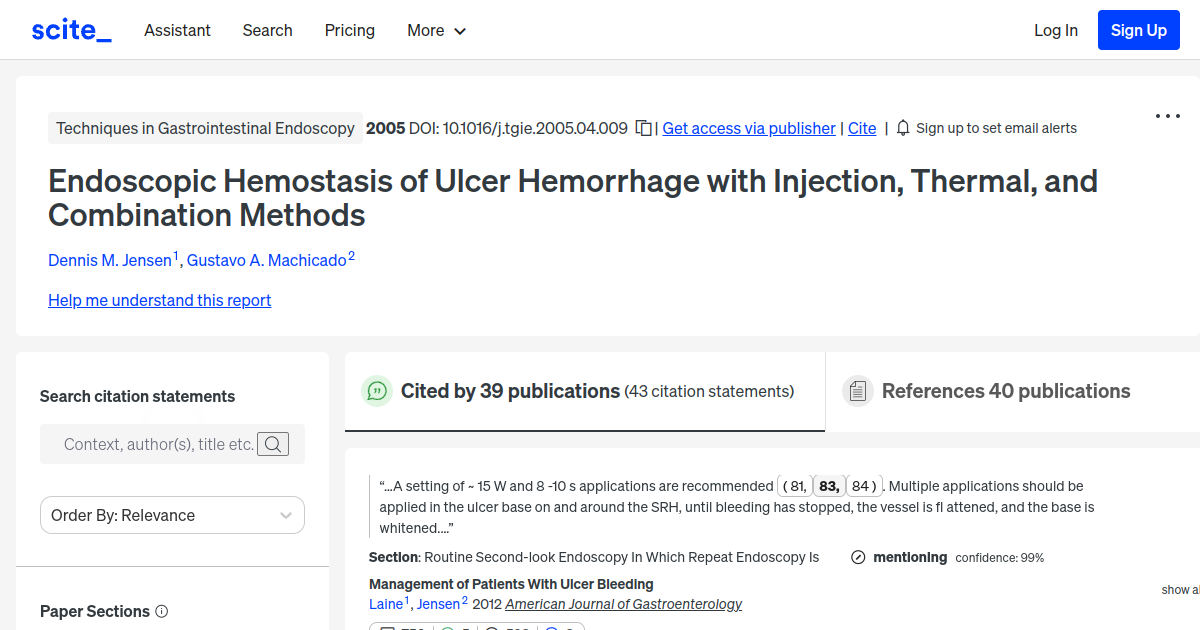This screenshot has height=630, width=1200.
Task: Click the bell icon for email alerts
Action: [903, 128]
